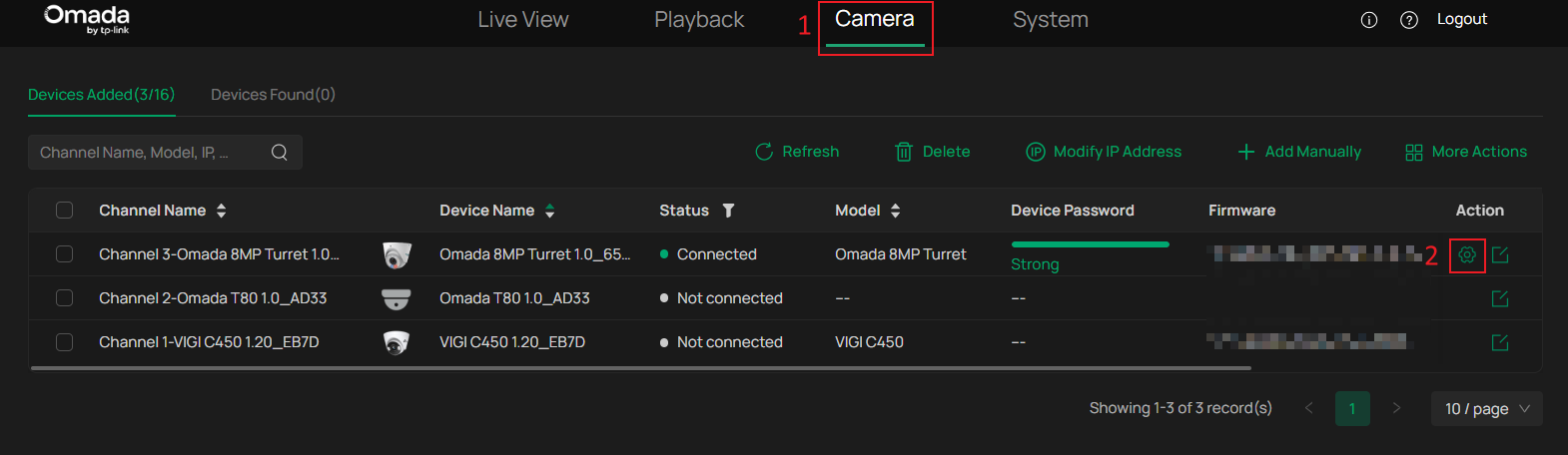Click the 'Connected' status text
Screen dimensions: 1568x455
(717, 254)
